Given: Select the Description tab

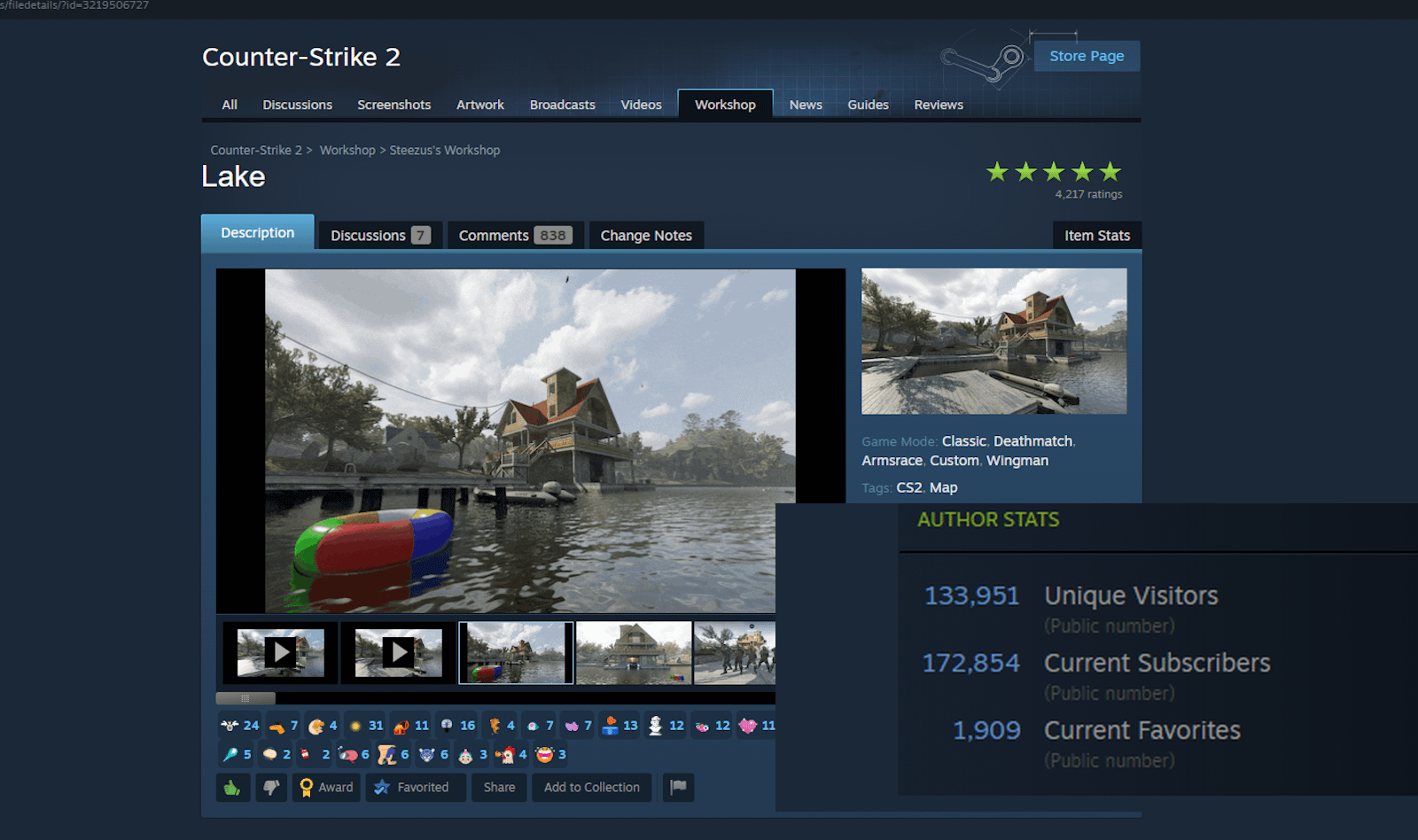Looking at the screenshot, I should [258, 232].
